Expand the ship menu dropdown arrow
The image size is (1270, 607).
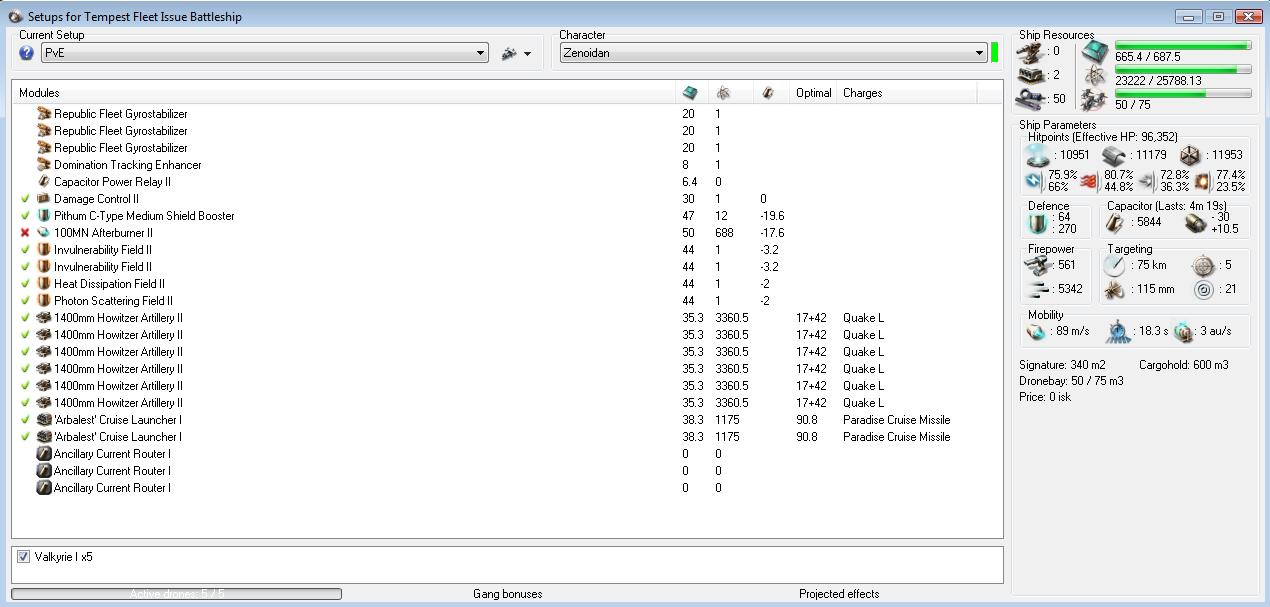pyautogui.click(x=527, y=54)
